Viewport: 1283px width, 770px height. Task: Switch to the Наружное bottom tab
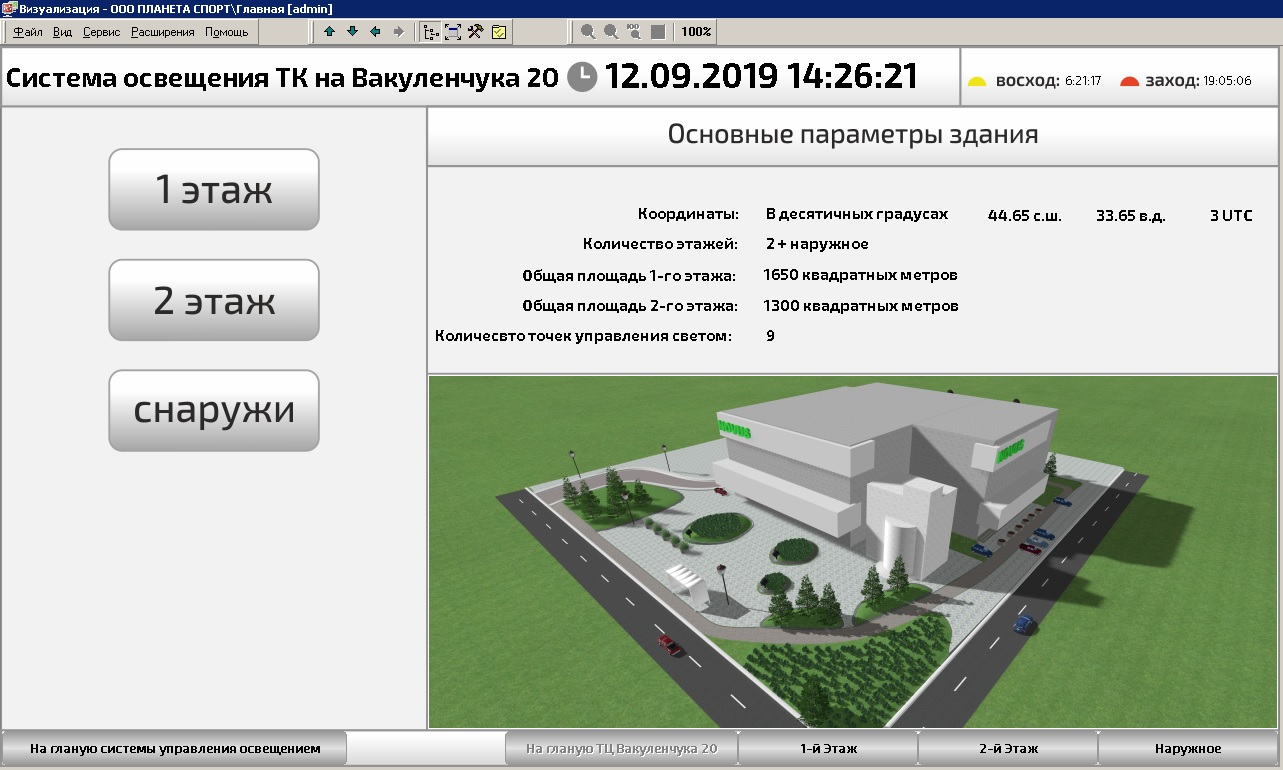1188,748
